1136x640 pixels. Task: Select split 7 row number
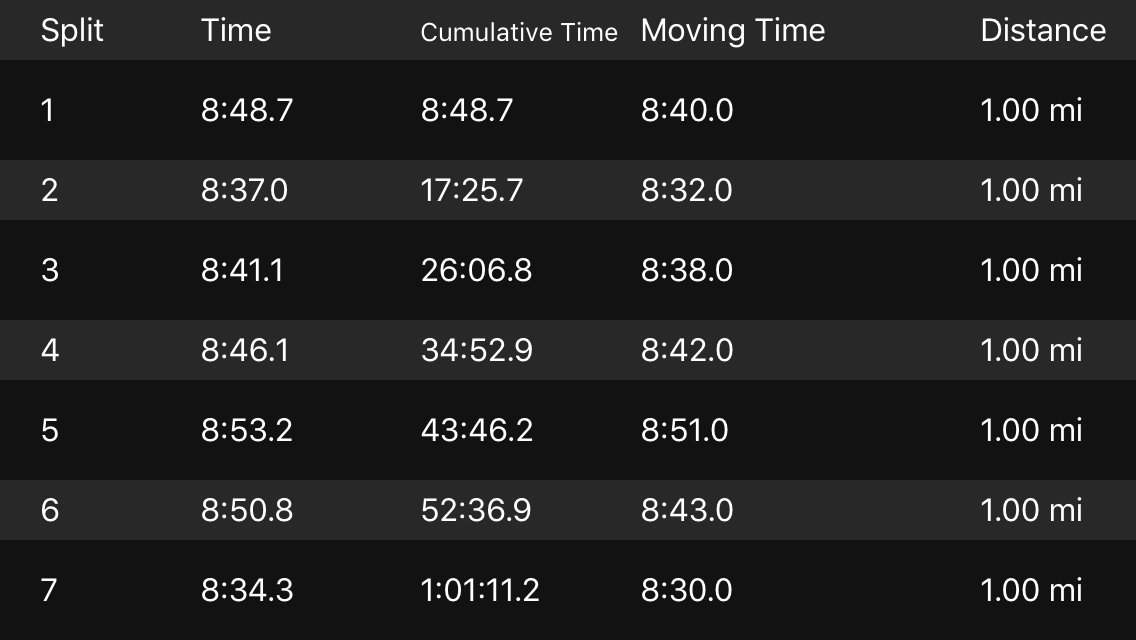(50, 590)
